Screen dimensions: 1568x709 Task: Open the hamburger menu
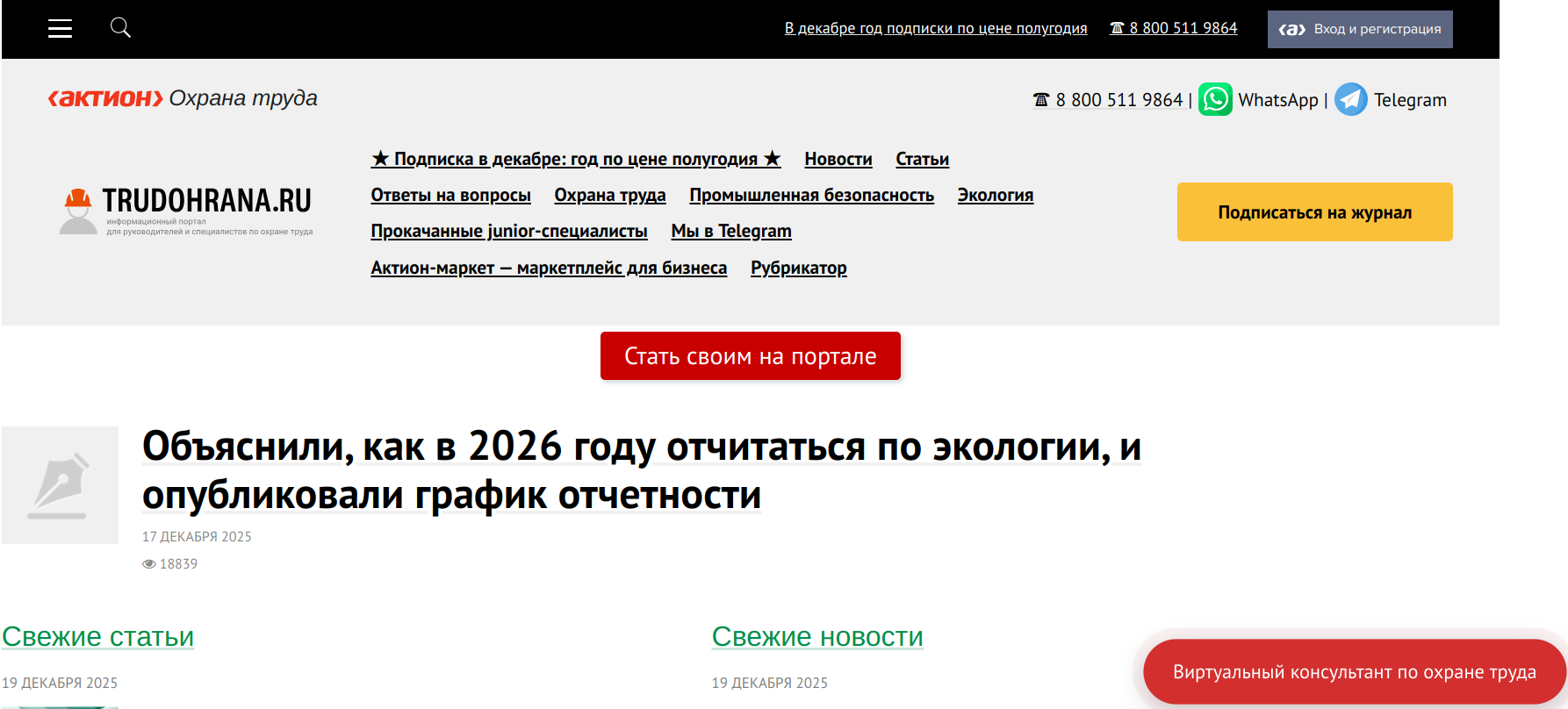60,29
